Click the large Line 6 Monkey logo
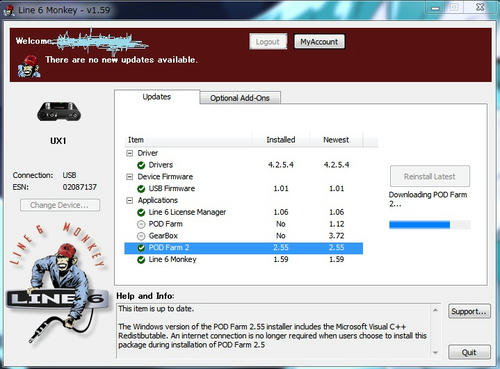 pos(57,283)
